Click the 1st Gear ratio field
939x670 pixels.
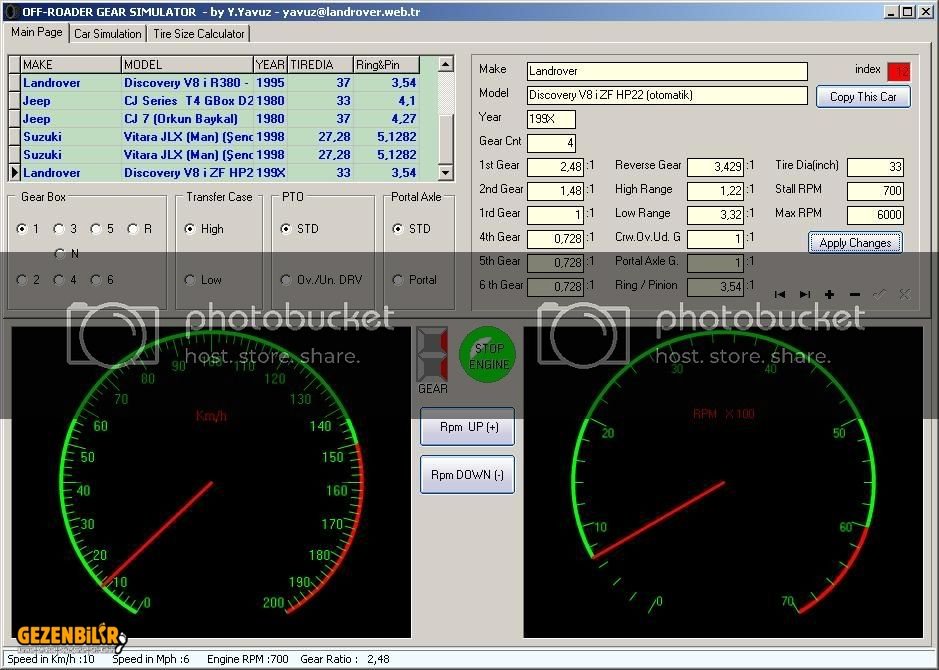point(555,167)
